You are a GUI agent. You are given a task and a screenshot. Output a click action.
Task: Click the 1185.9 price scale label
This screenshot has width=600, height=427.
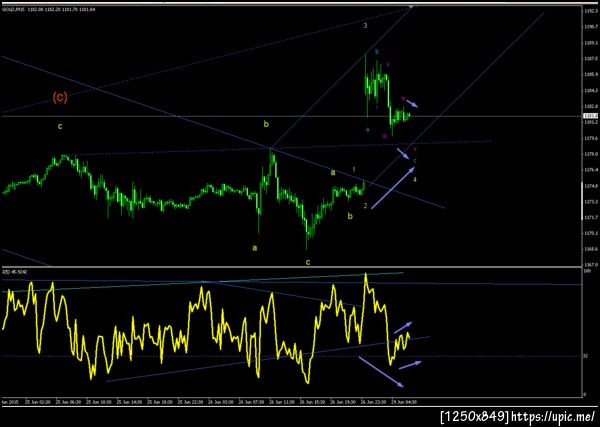[589, 75]
